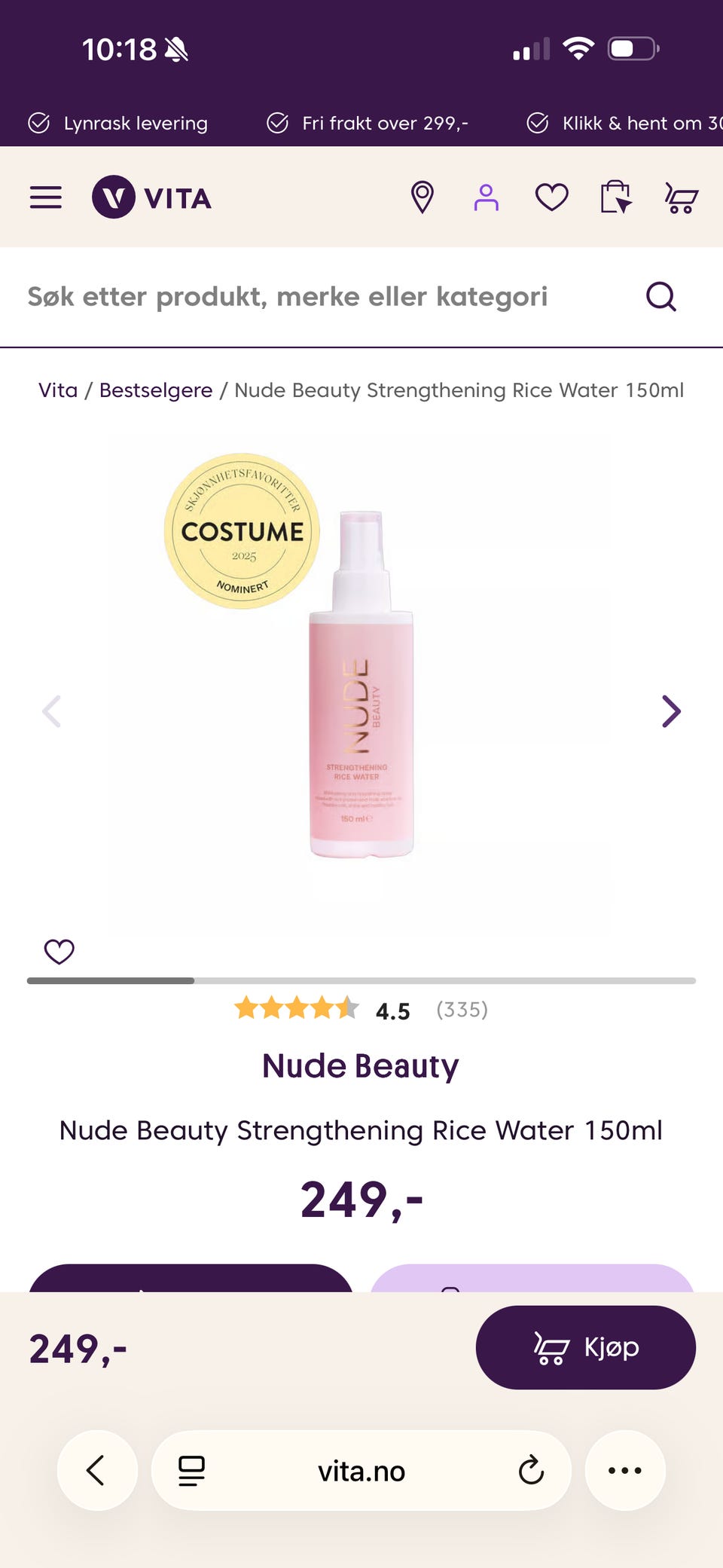Open the hamburger navigation menu
723x1568 pixels.
46,197
